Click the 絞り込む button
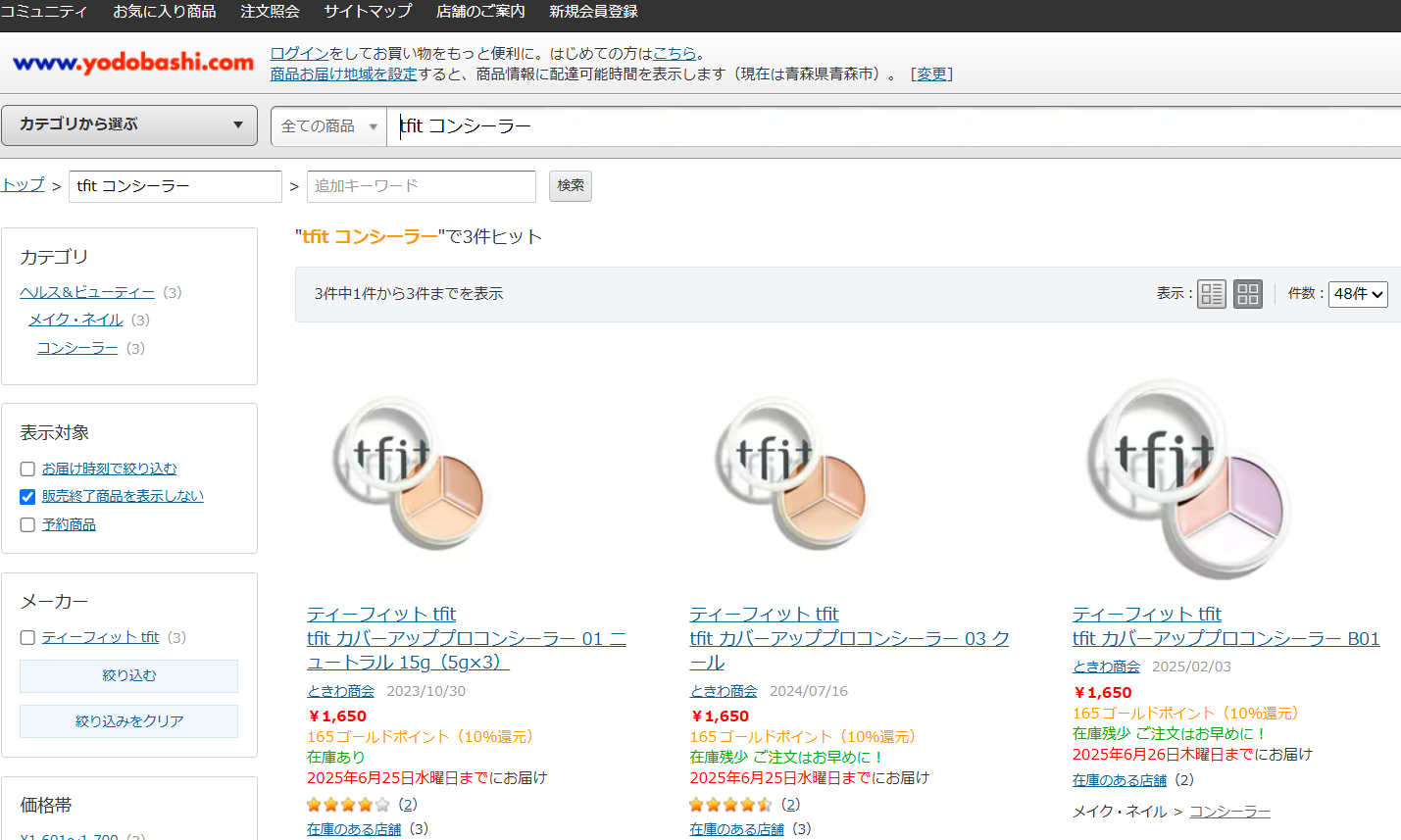Screen dimensions: 1401x840 pyautogui.click(x=129, y=676)
